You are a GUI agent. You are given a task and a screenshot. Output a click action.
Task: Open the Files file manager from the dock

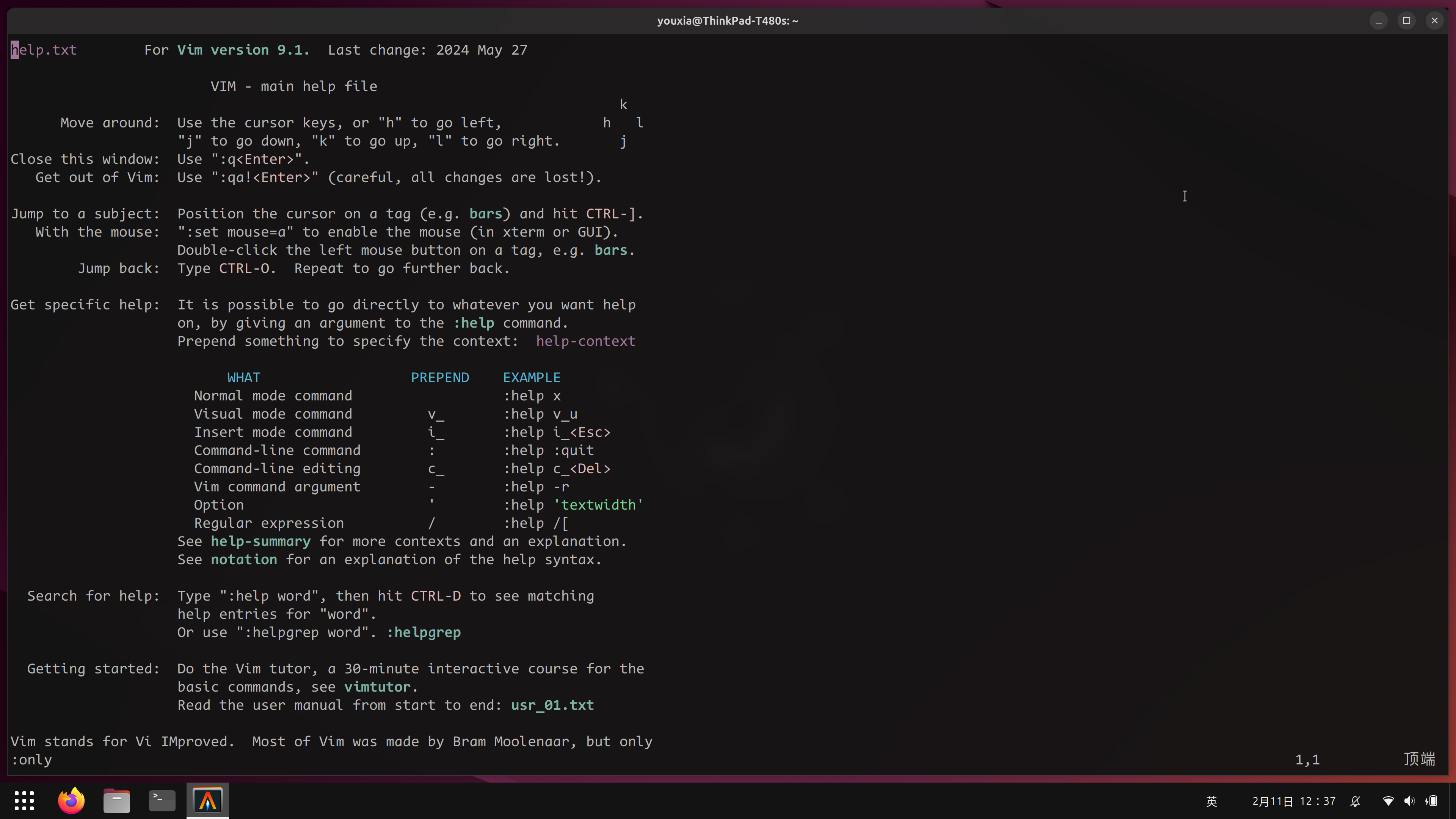tap(116, 800)
